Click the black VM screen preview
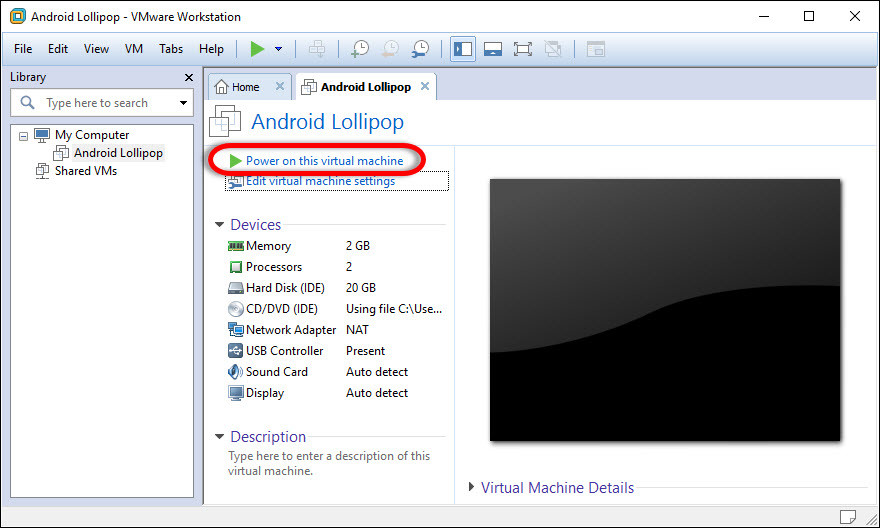 coord(665,310)
